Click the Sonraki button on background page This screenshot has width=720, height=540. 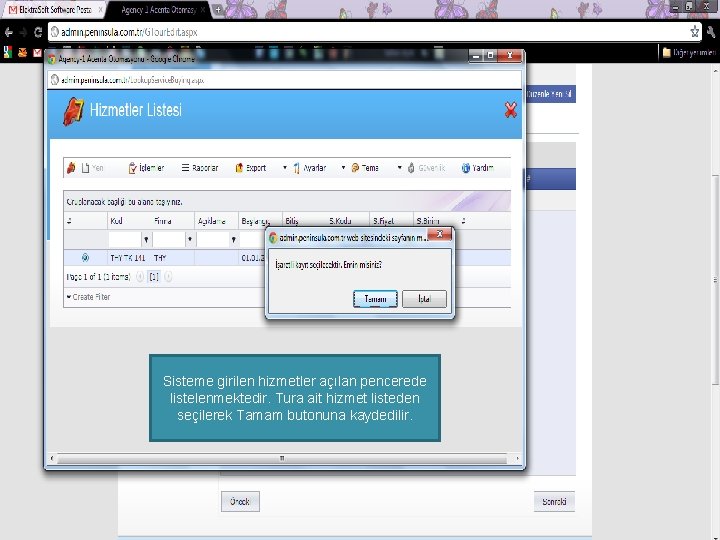pyautogui.click(x=554, y=501)
